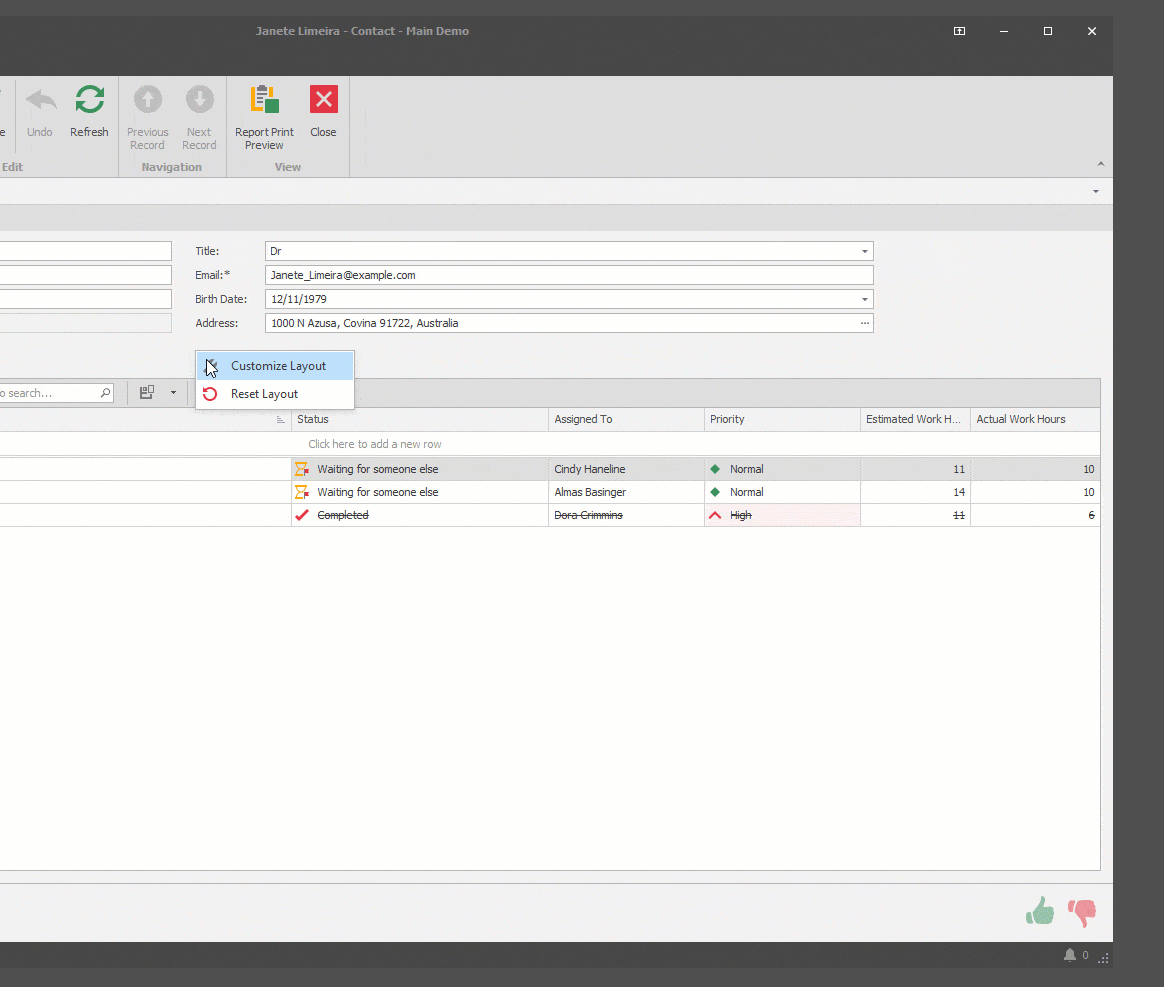Choose Reset Layout from context menu

click(x=275, y=394)
